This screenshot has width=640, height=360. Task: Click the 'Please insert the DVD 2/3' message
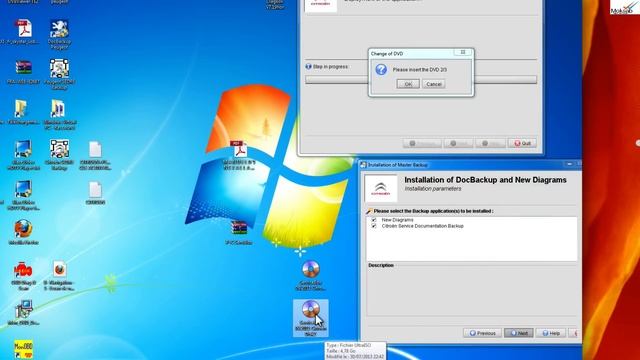coord(420,70)
